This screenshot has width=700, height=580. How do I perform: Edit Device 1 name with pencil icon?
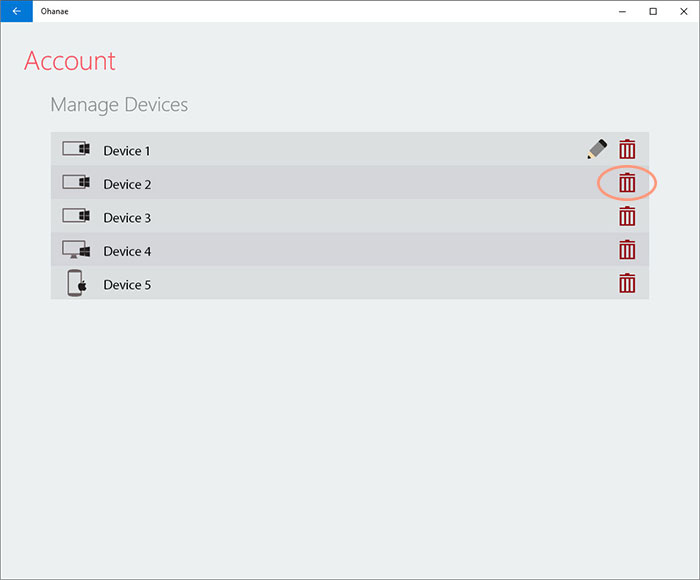coord(597,149)
